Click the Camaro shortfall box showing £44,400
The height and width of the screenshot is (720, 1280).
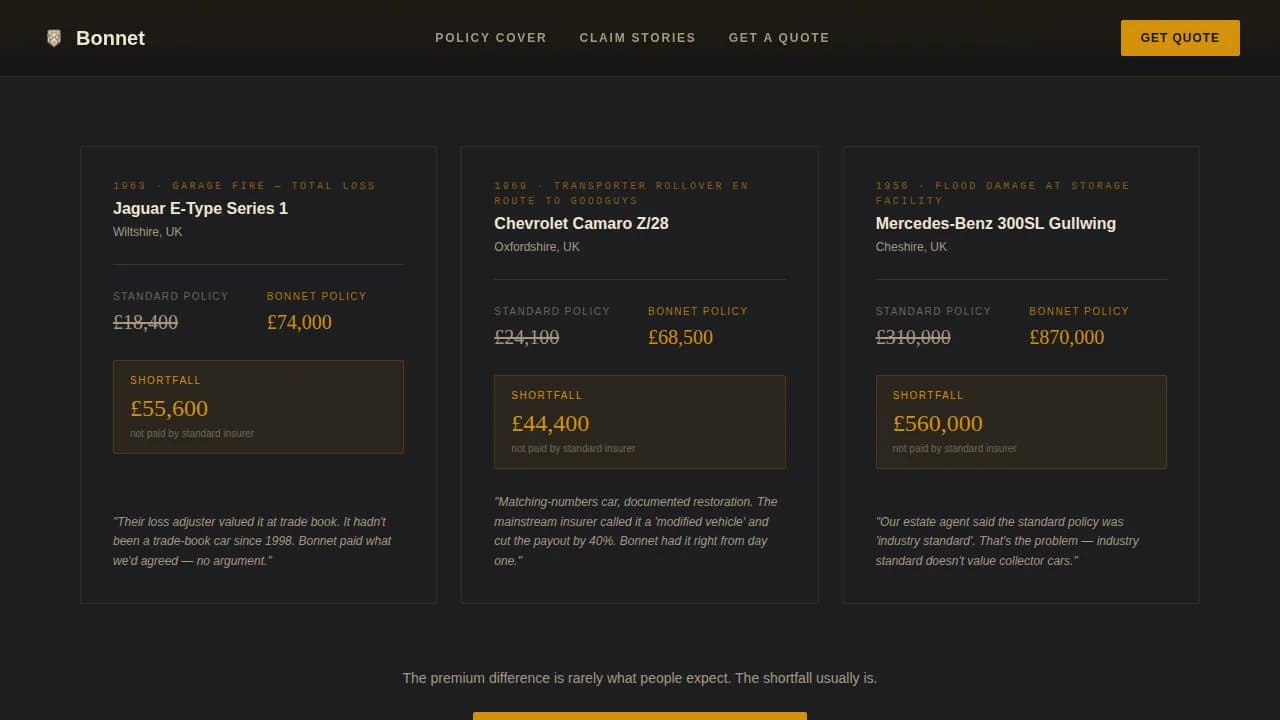640,421
